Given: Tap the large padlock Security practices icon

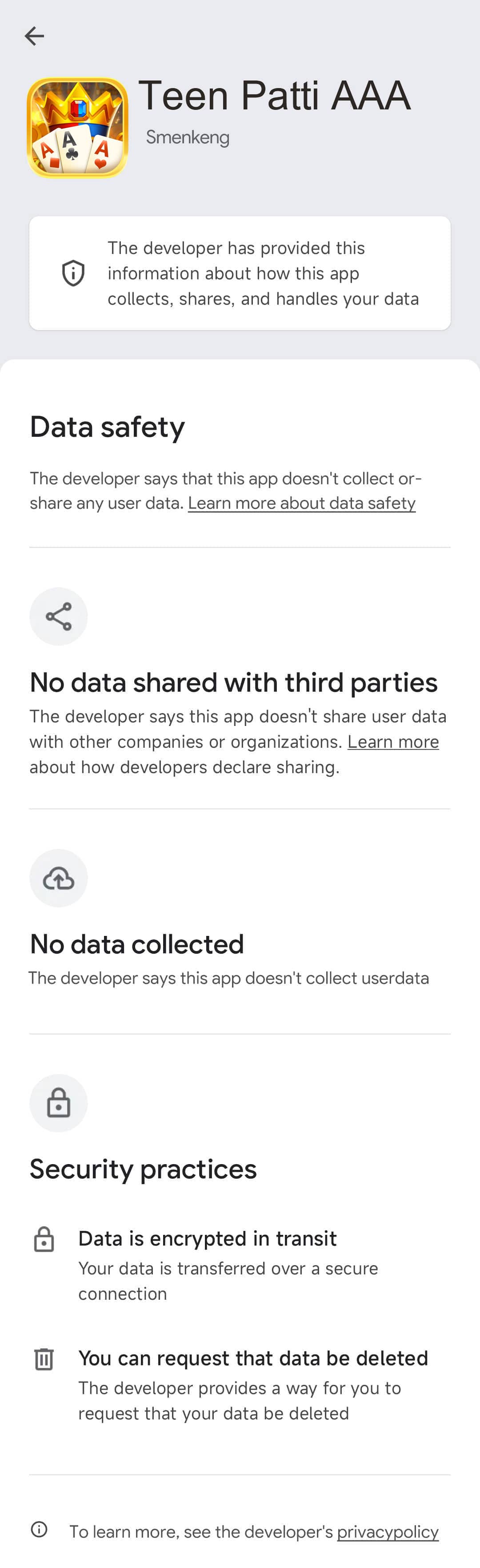Looking at the screenshot, I should [58, 1103].
